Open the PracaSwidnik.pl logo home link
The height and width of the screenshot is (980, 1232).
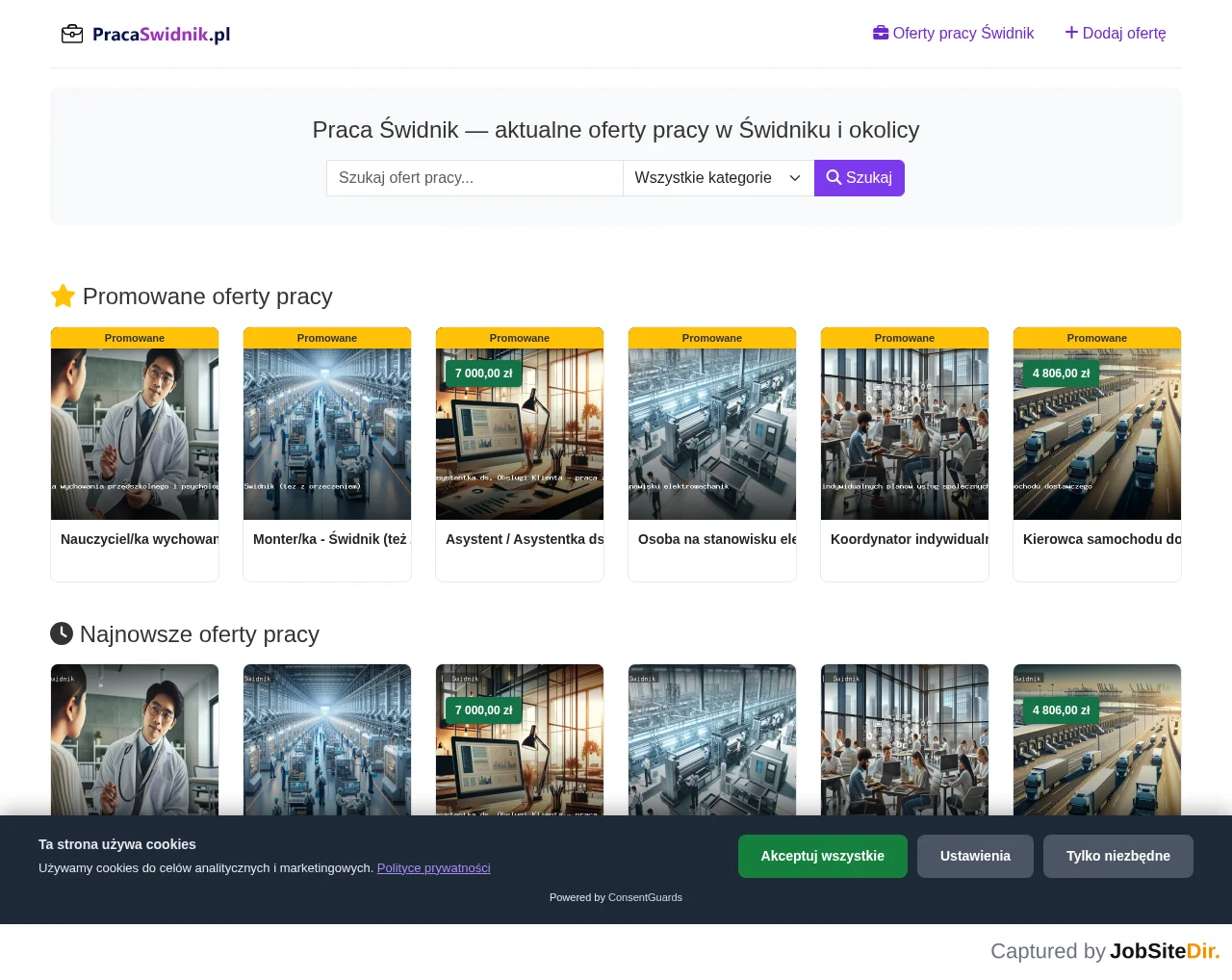pos(145,34)
